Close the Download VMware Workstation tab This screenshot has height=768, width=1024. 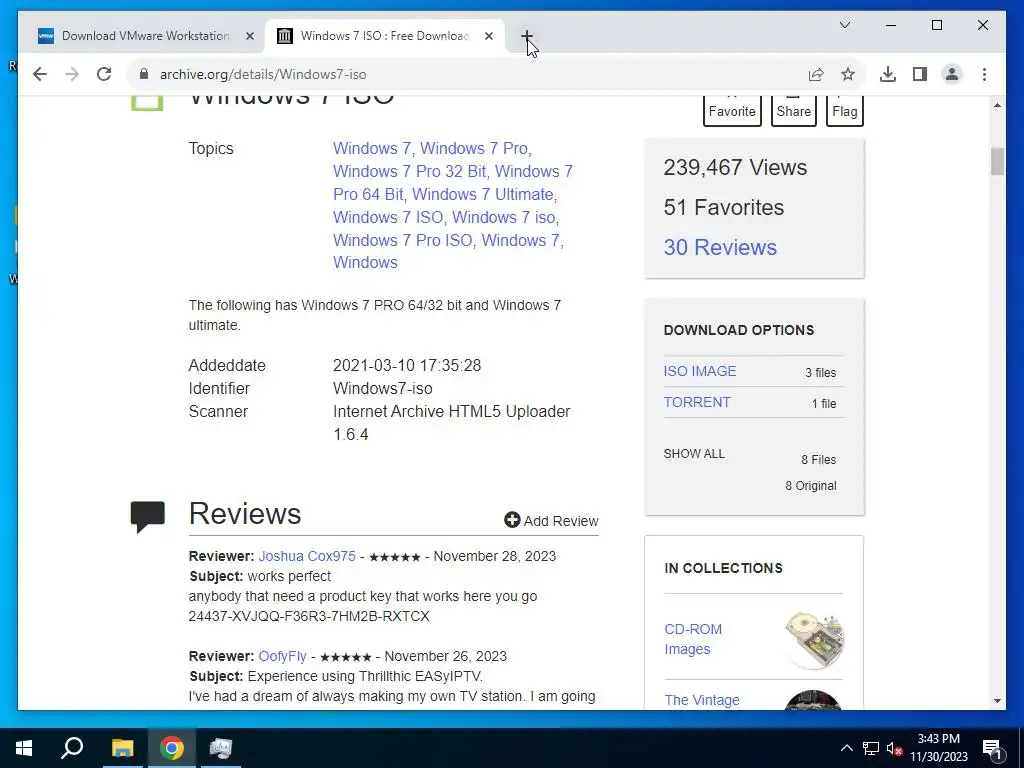click(x=249, y=36)
